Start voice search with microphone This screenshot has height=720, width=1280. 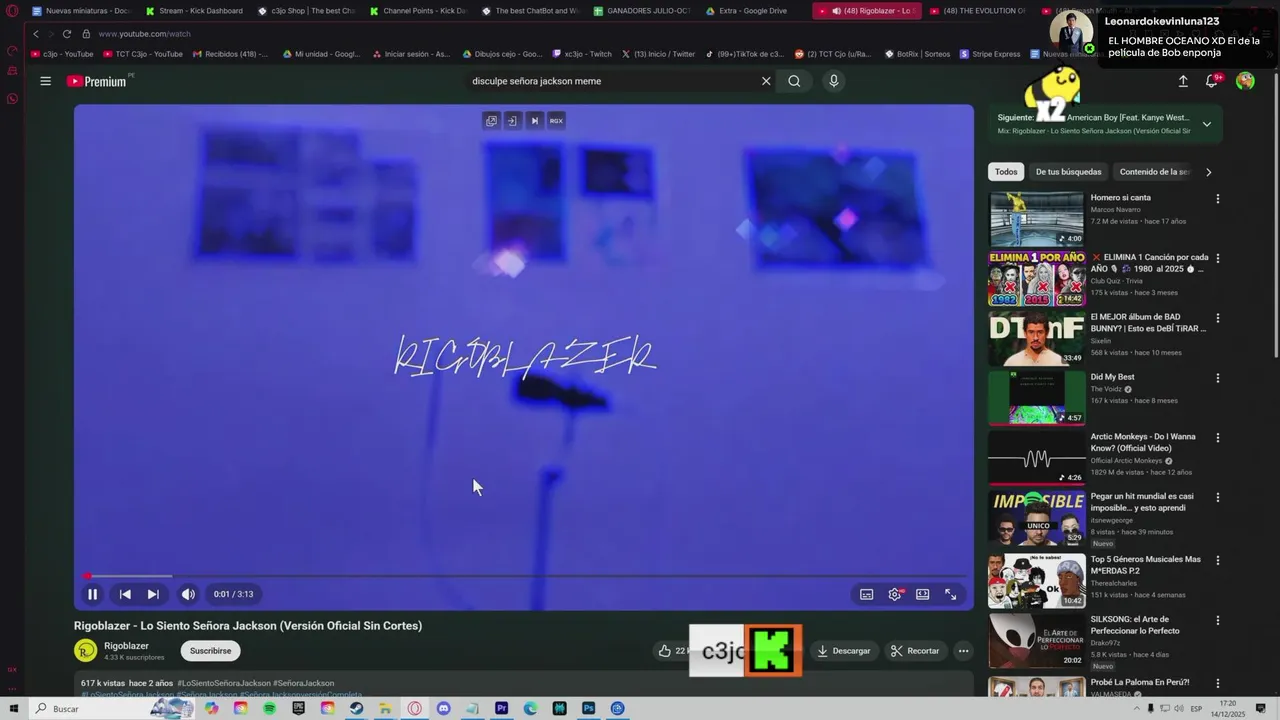coord(833,81)
